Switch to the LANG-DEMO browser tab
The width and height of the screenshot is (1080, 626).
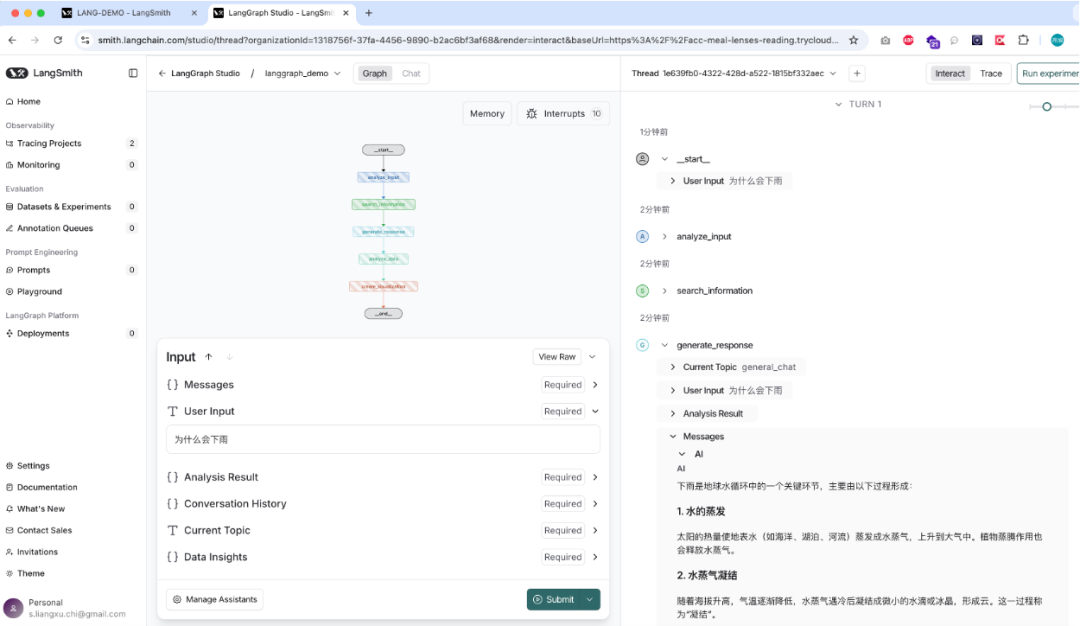coord(124,12)
